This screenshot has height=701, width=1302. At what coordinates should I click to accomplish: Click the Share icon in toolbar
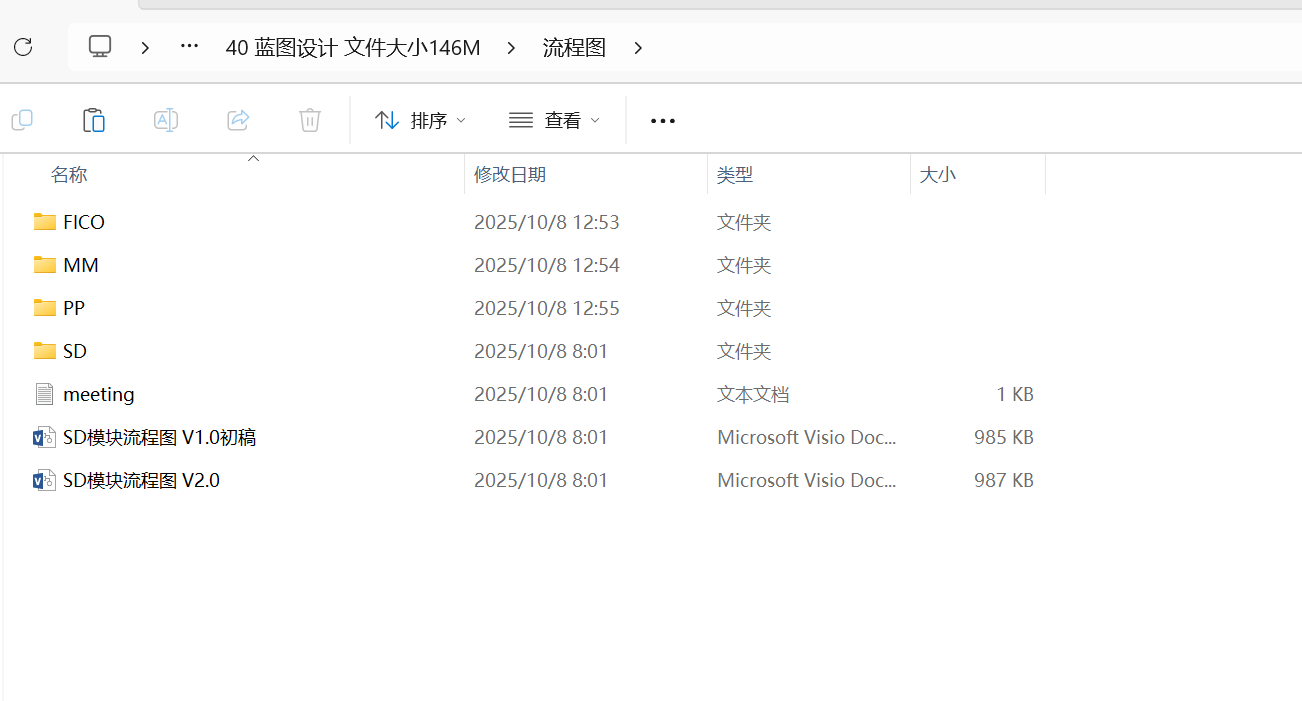pyautogui.click(x=238, y=120)
